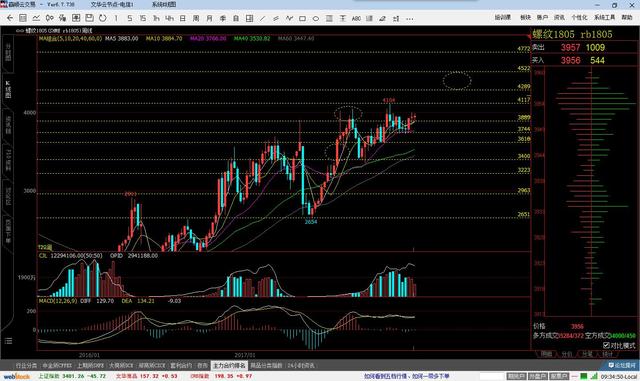
Task: Open the 论坛提问 button
Action: coord(622,365)
